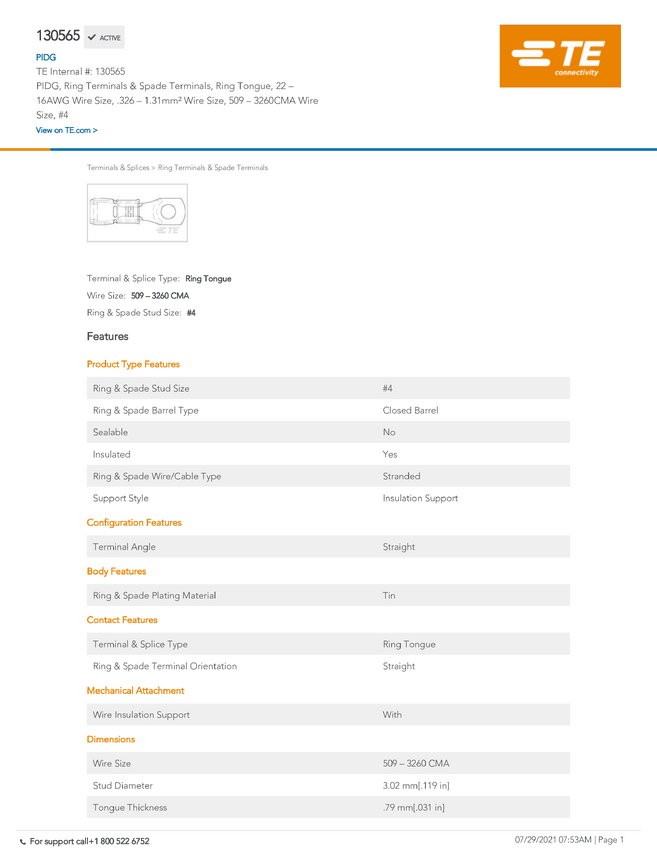The height and width of the screenshot is (850, 657).
Task: Open Ring Terminals & Spade Terminals breadcrumb
Action: coord(212,168)
